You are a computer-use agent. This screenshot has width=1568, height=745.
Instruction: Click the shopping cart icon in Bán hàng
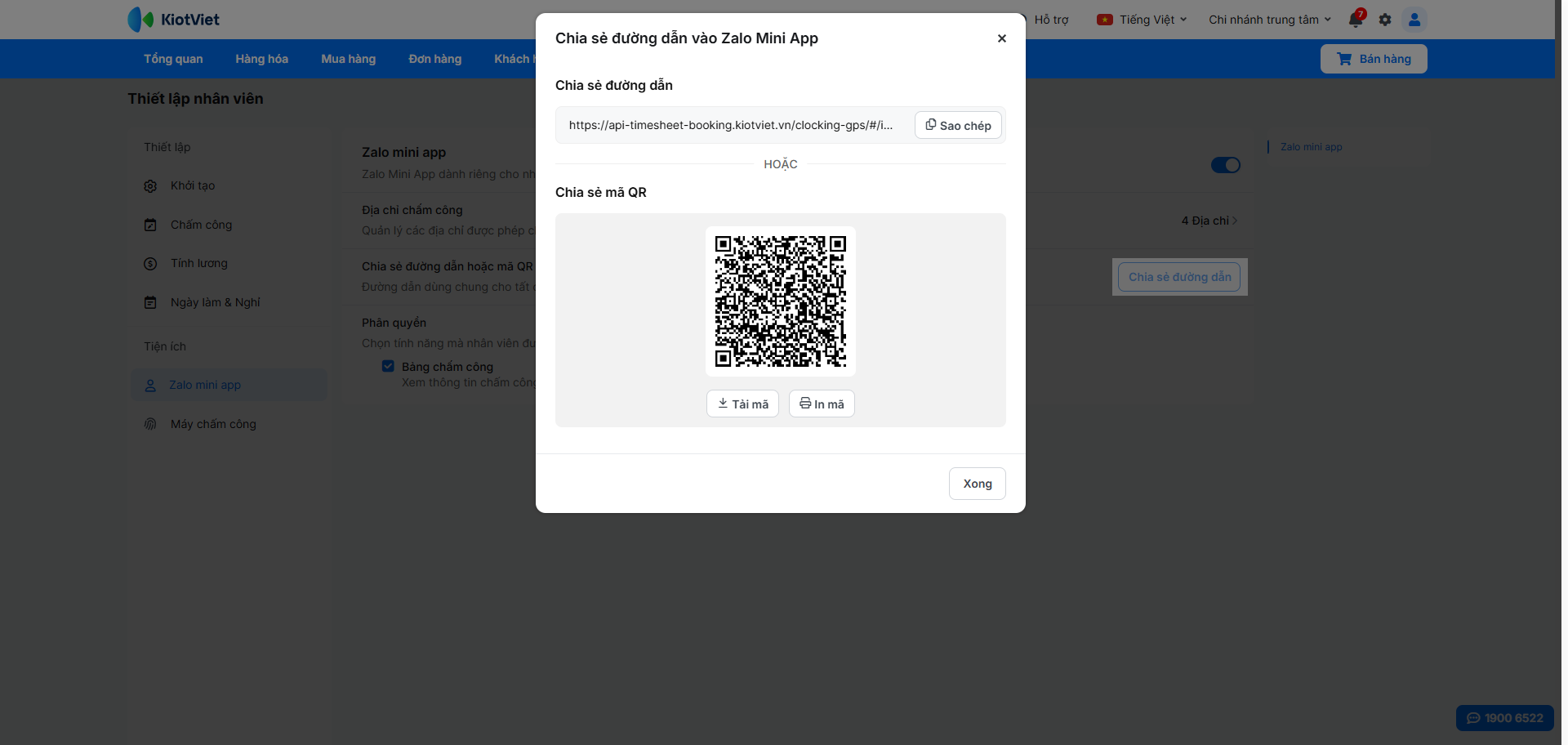pyautogui.click(x=1344, y=59)
